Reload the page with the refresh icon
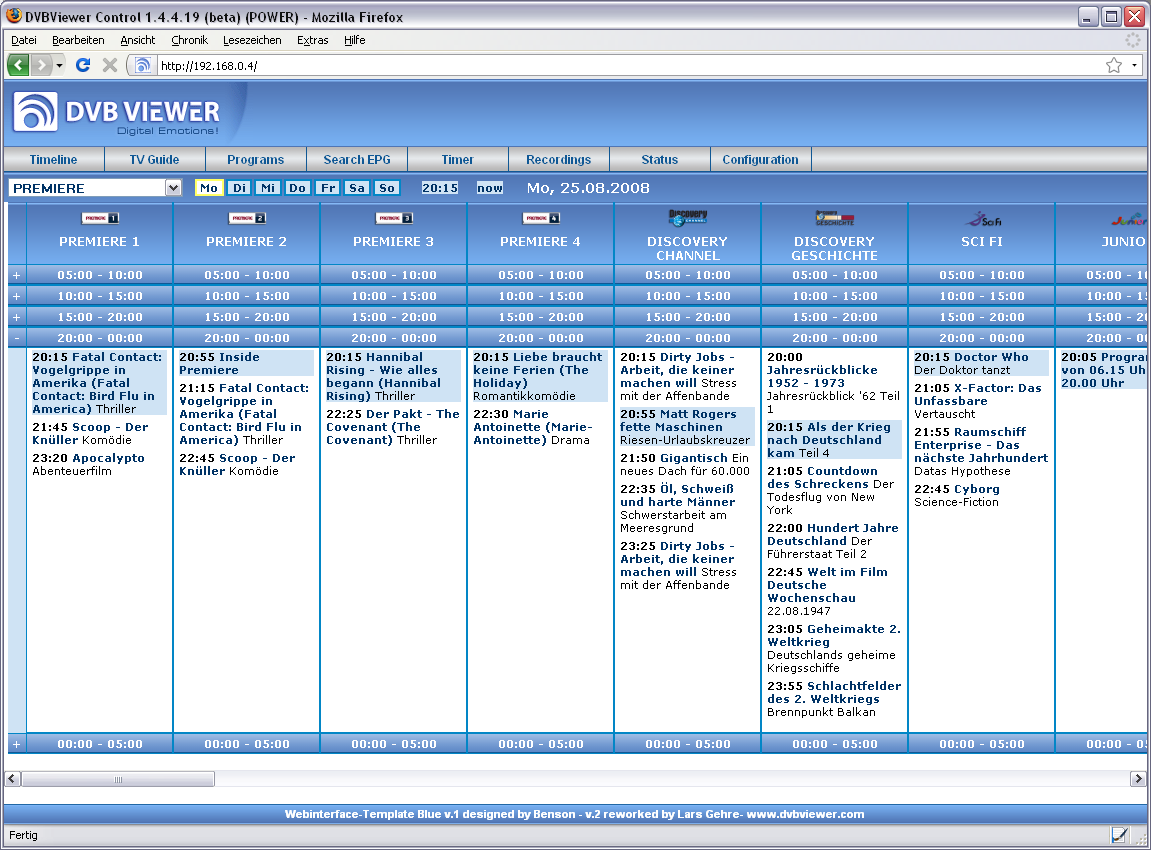Image resolution: width=1151 pixels, height=850 pixels. (x=83, y=65)
